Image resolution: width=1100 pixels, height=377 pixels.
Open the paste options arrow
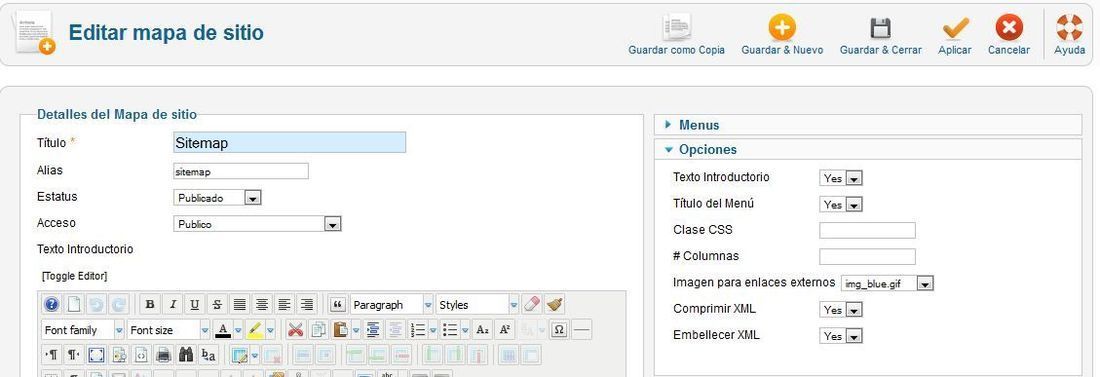click(x=356, y=330)
